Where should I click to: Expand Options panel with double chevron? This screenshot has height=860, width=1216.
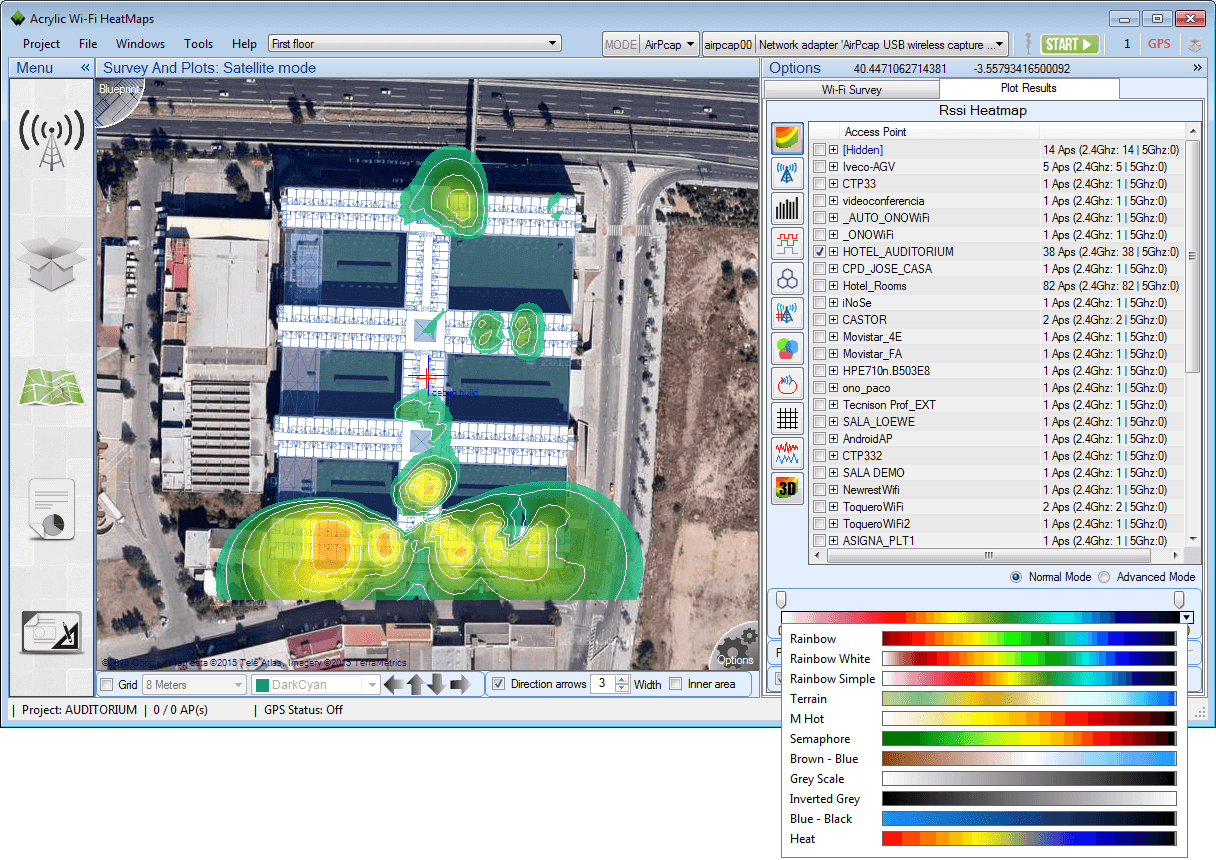point(1197,68)
